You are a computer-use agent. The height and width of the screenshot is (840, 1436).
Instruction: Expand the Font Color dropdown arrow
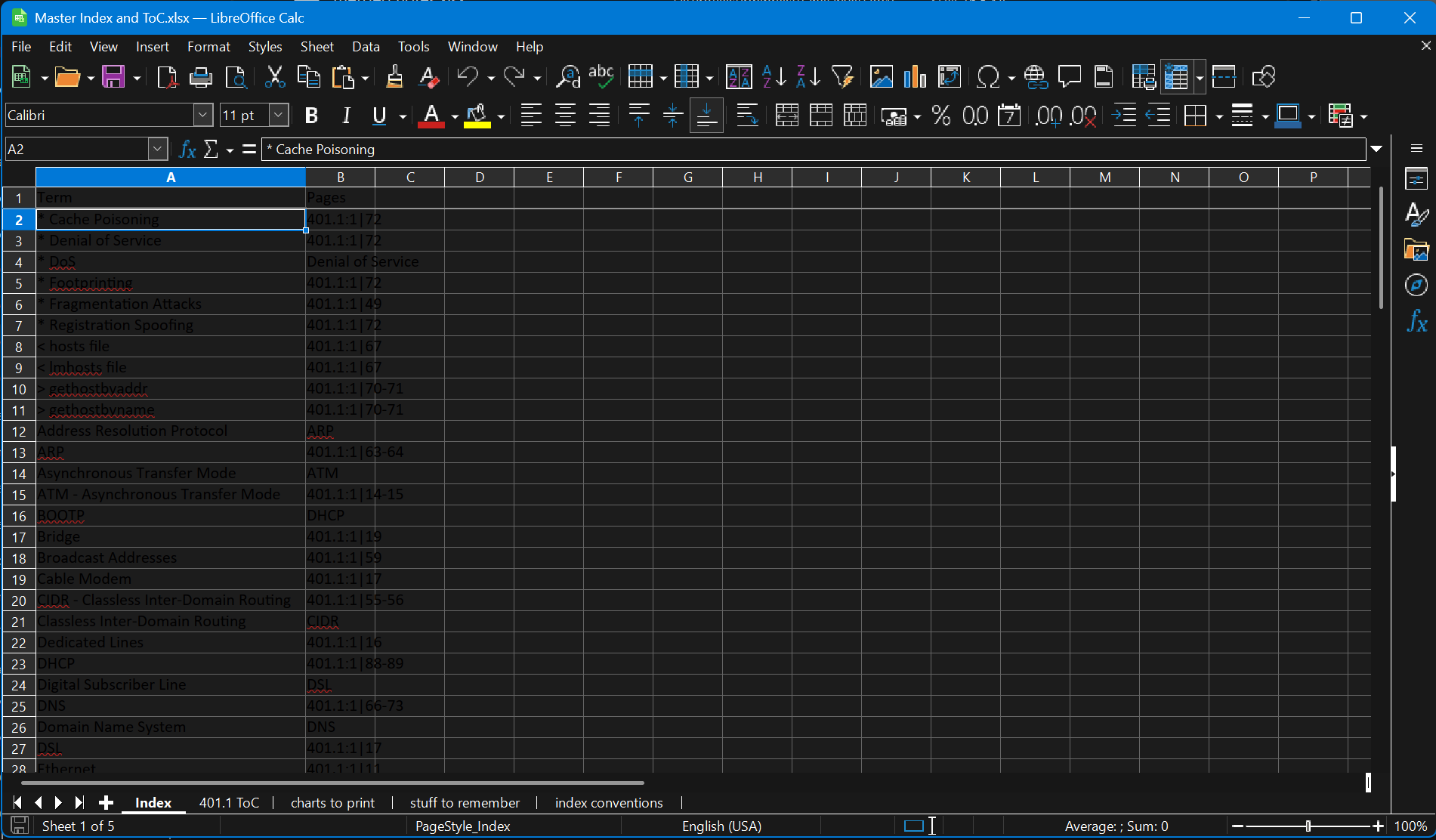455,116
